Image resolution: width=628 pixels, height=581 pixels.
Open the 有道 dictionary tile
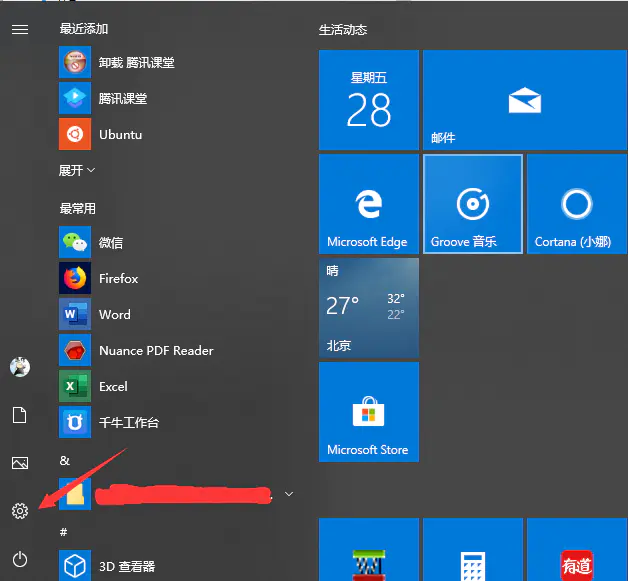pos(577,549)
